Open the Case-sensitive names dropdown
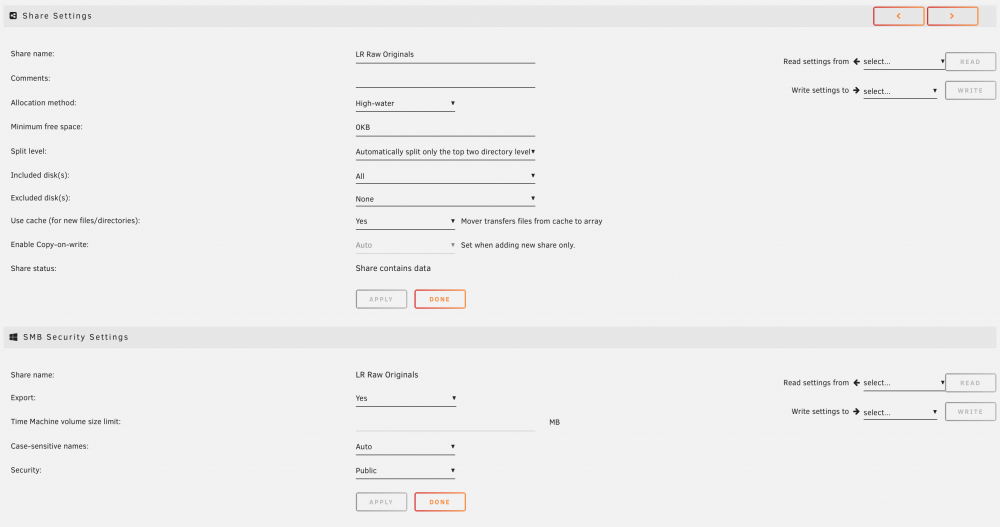 (405, 447)
